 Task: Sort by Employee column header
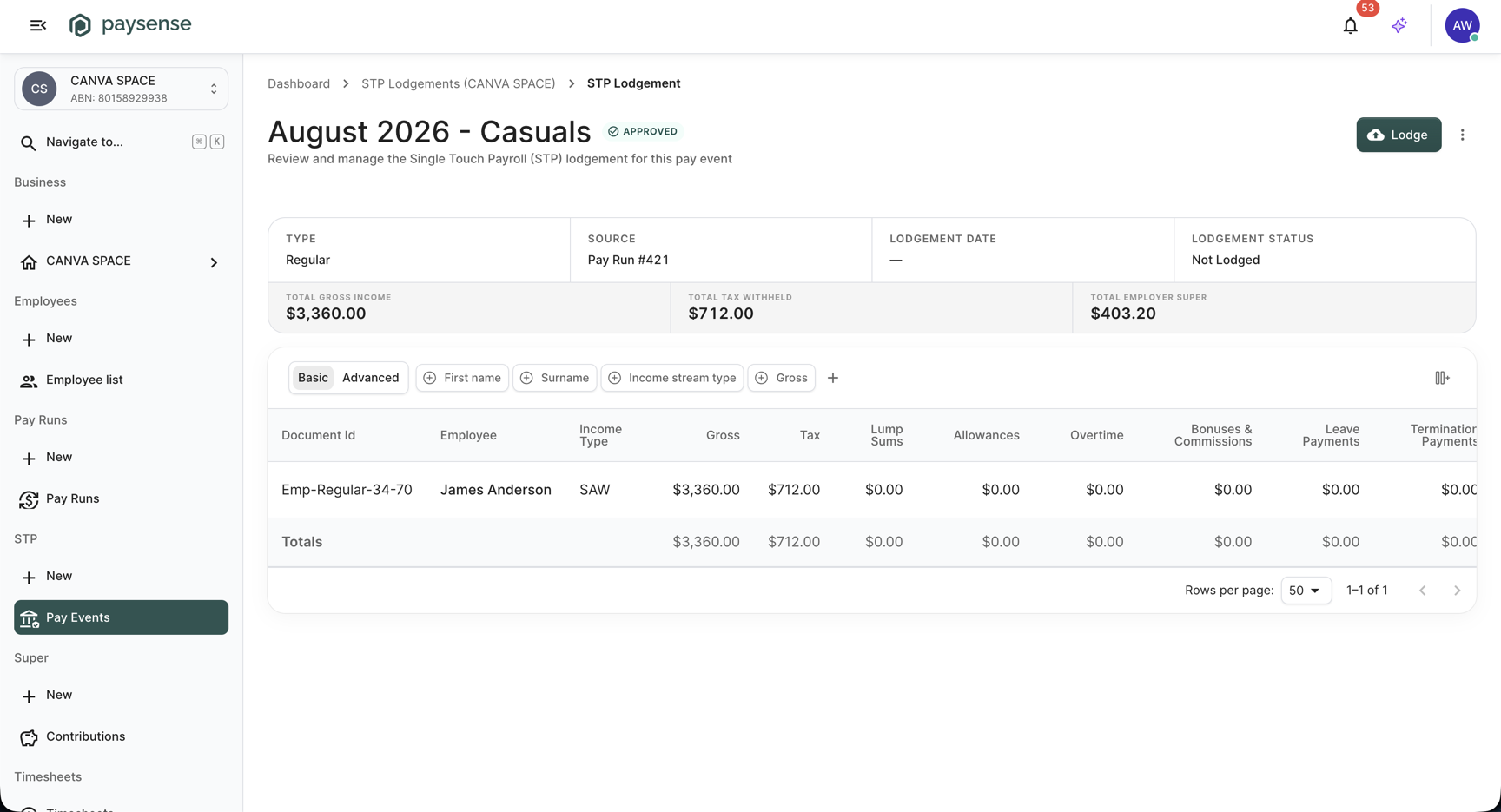468,435
